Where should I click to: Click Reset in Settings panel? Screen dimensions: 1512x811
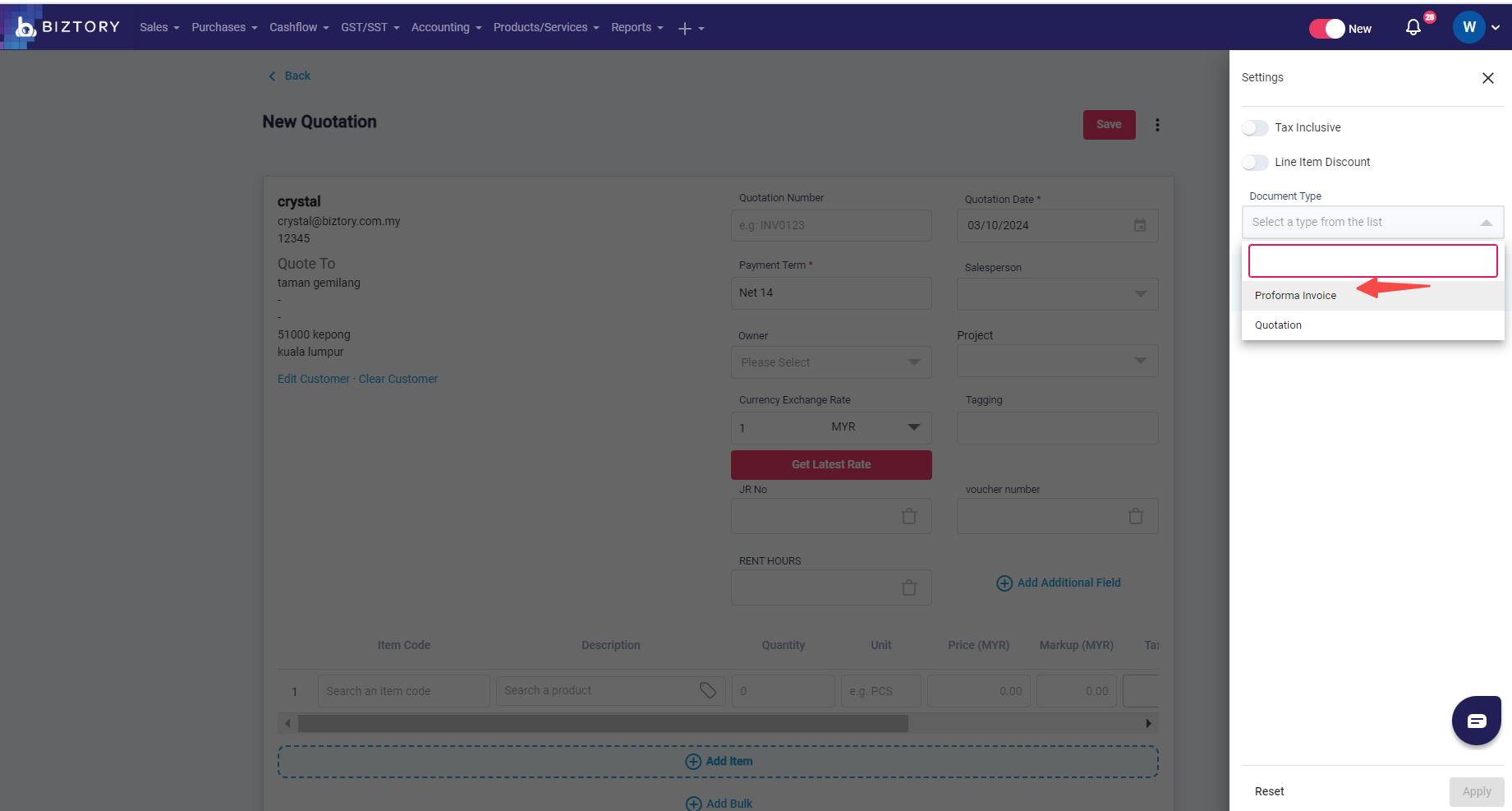pyautogui.click(x=1269, y=792)
